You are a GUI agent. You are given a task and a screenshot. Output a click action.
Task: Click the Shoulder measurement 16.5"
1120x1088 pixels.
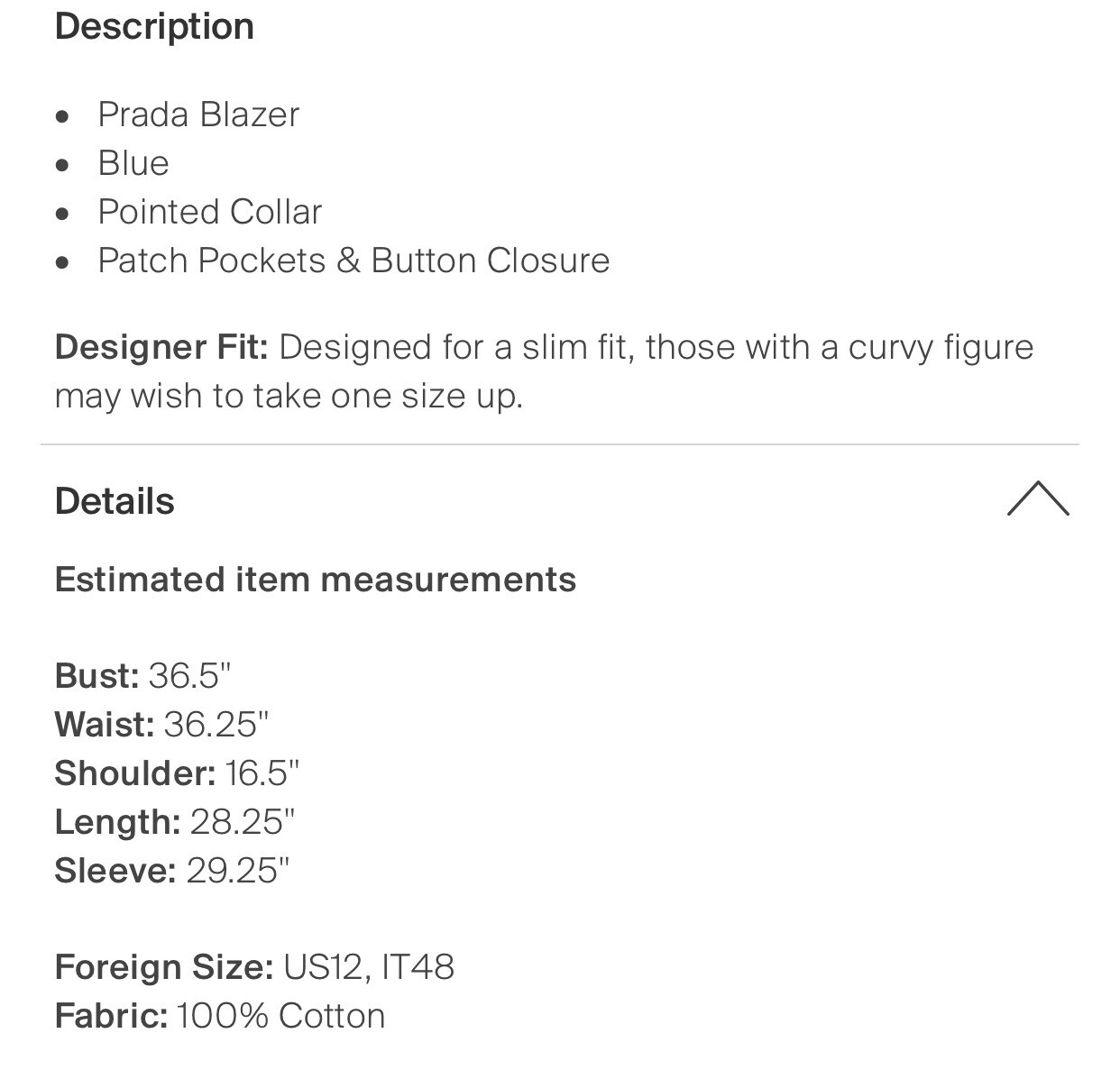point(262,773)
